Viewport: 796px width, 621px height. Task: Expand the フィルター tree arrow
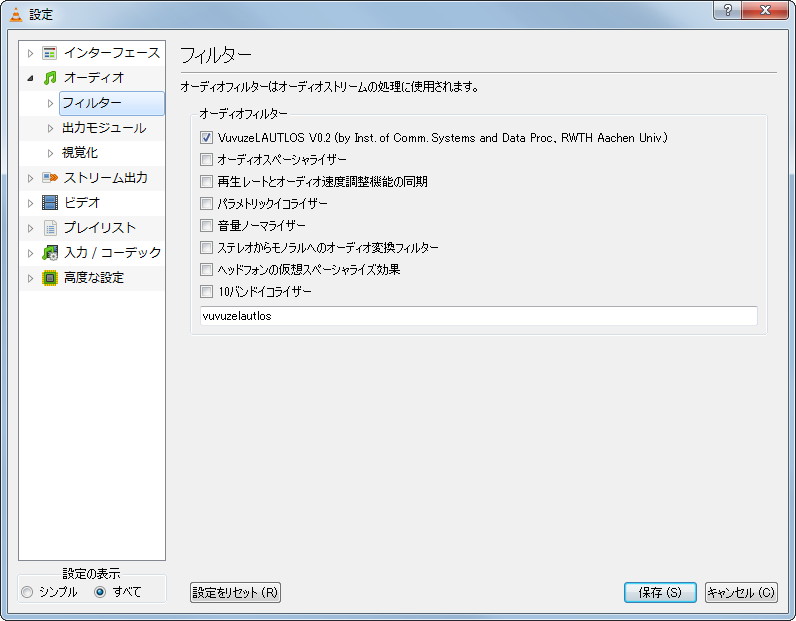coord(50,103)
